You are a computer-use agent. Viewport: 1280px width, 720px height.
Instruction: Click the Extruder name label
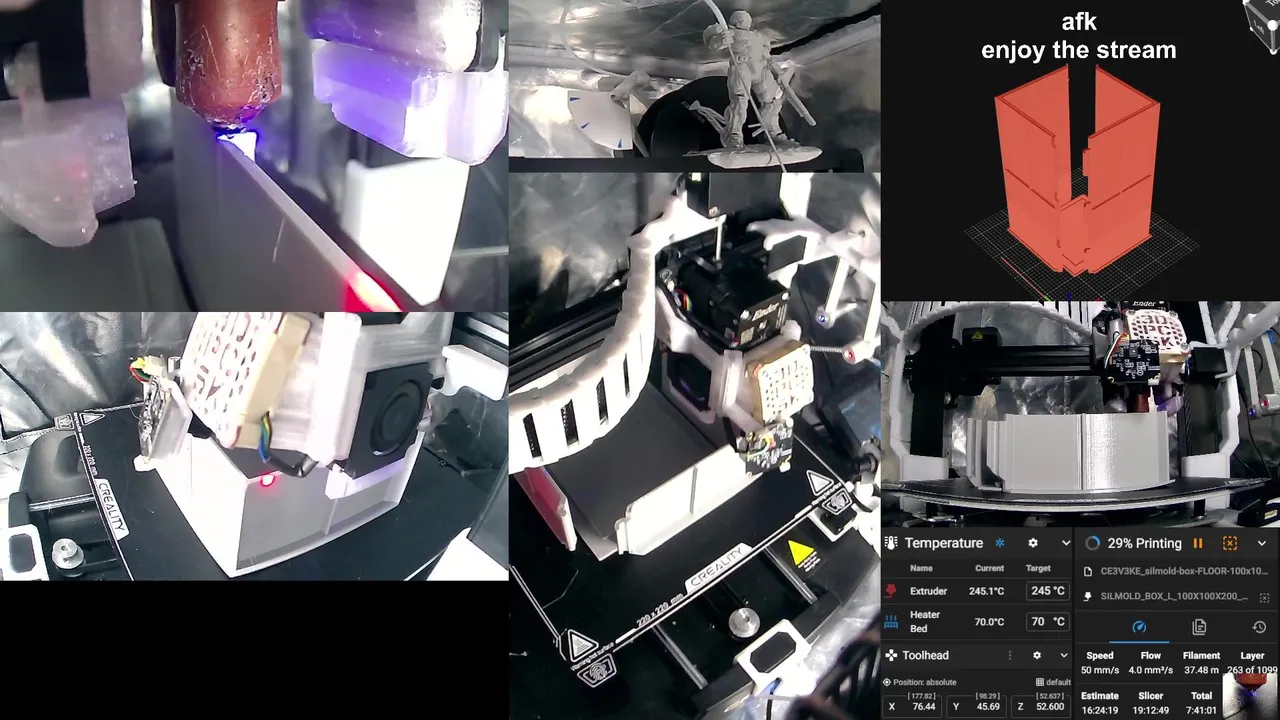pyautogui.click(x=928, y=591)
